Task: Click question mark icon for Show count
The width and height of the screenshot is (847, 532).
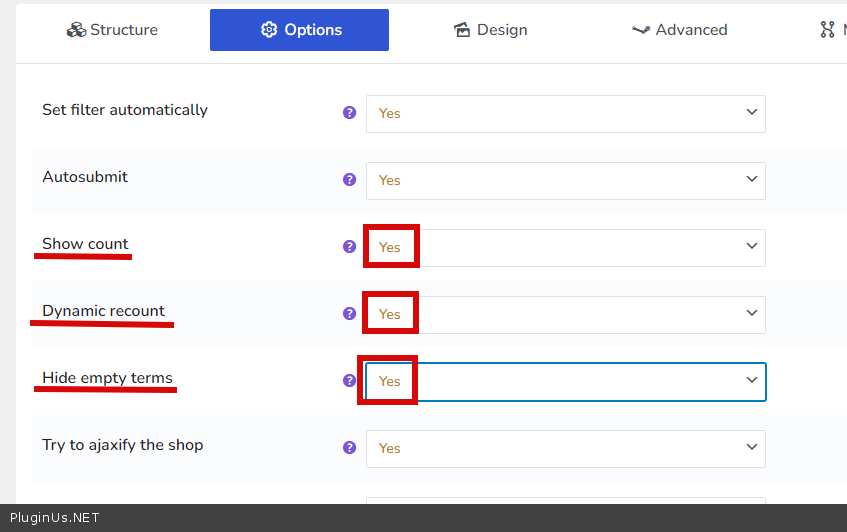Action: pos(349,246)
